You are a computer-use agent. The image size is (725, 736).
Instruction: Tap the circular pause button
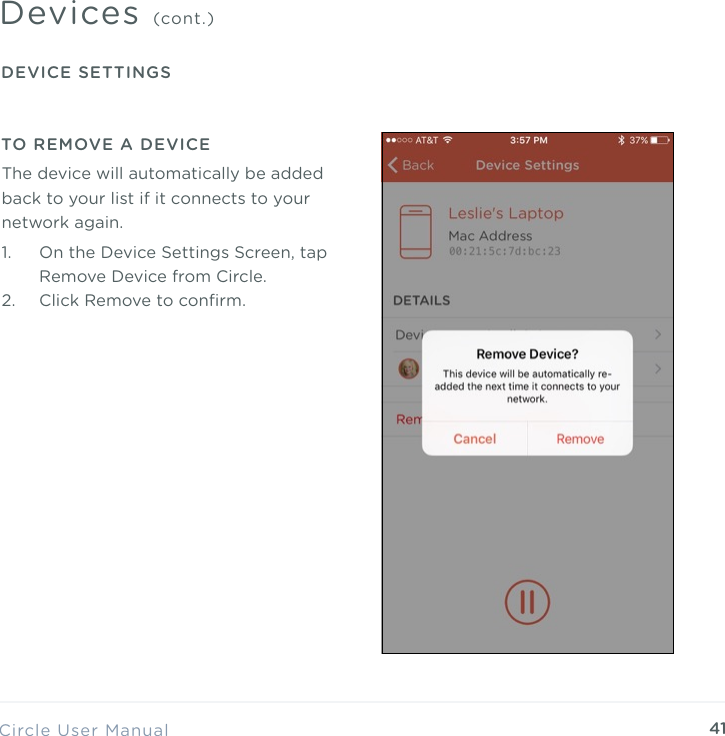[527, 602]
